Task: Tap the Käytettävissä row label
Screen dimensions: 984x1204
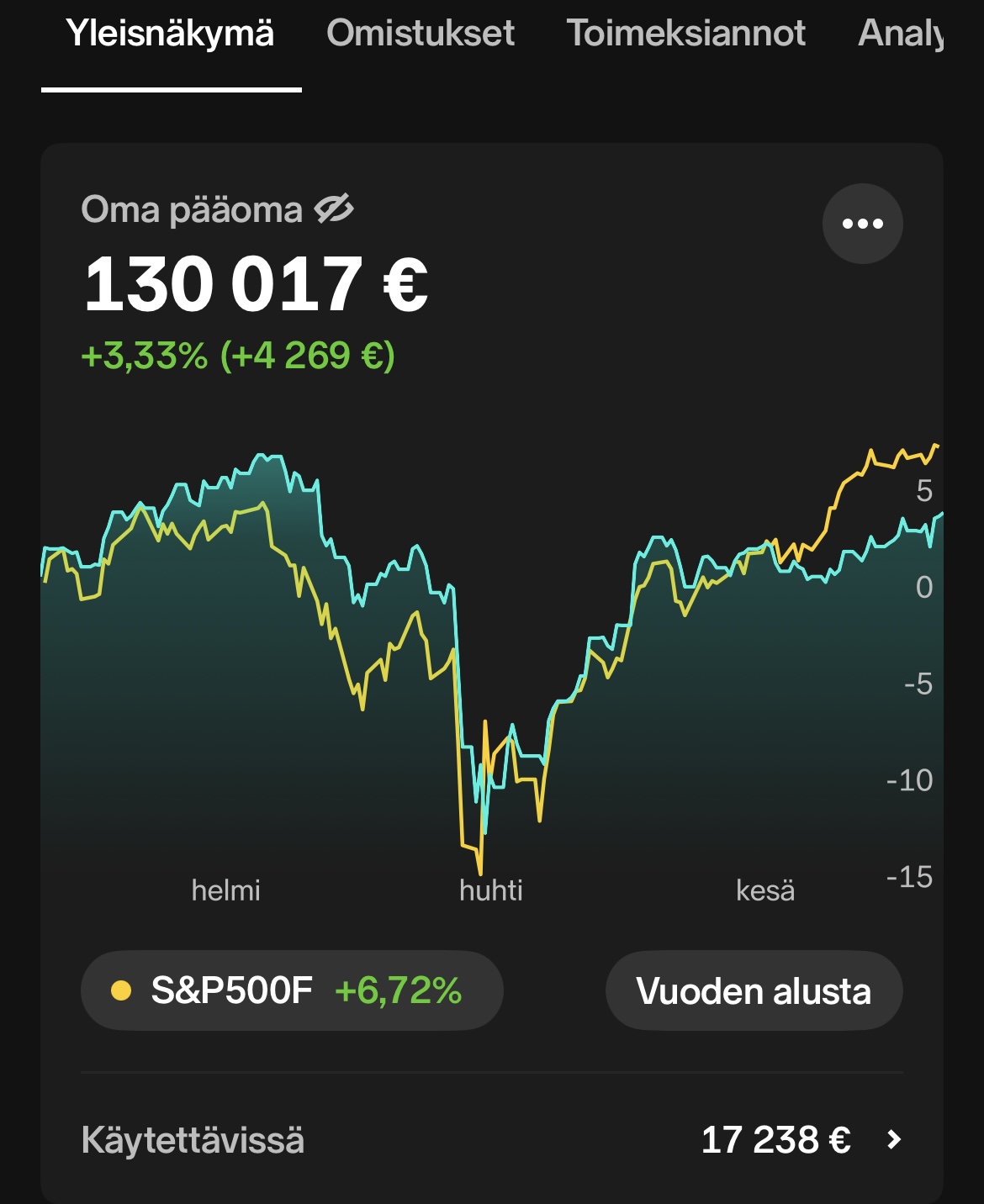Action: (193, 1140)
